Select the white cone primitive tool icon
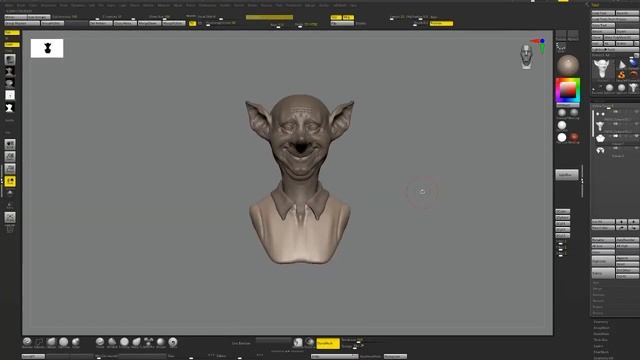Image resolution: width=640 pixels, height=360 pixels. point(622,64)
